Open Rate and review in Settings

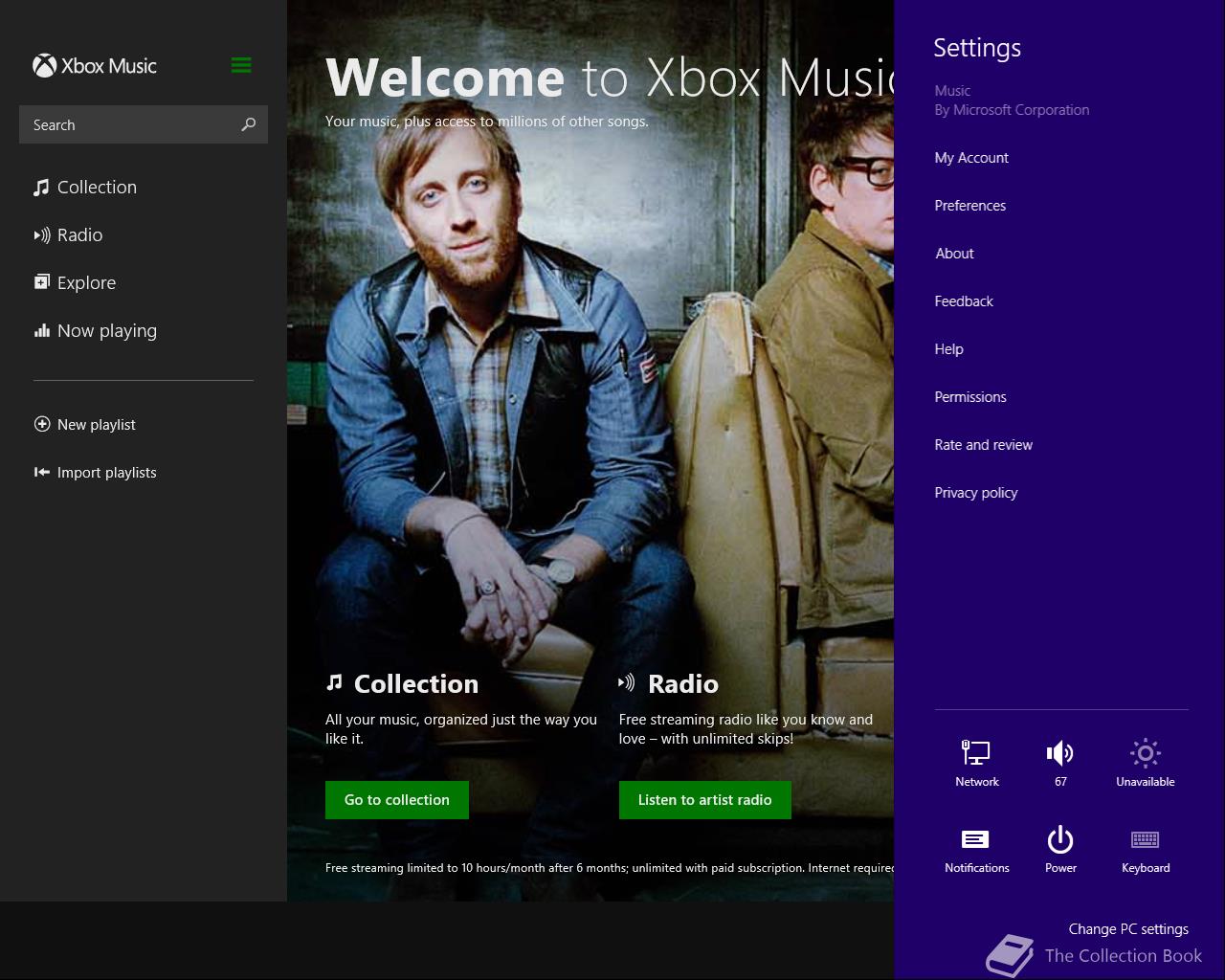point(983,445)
